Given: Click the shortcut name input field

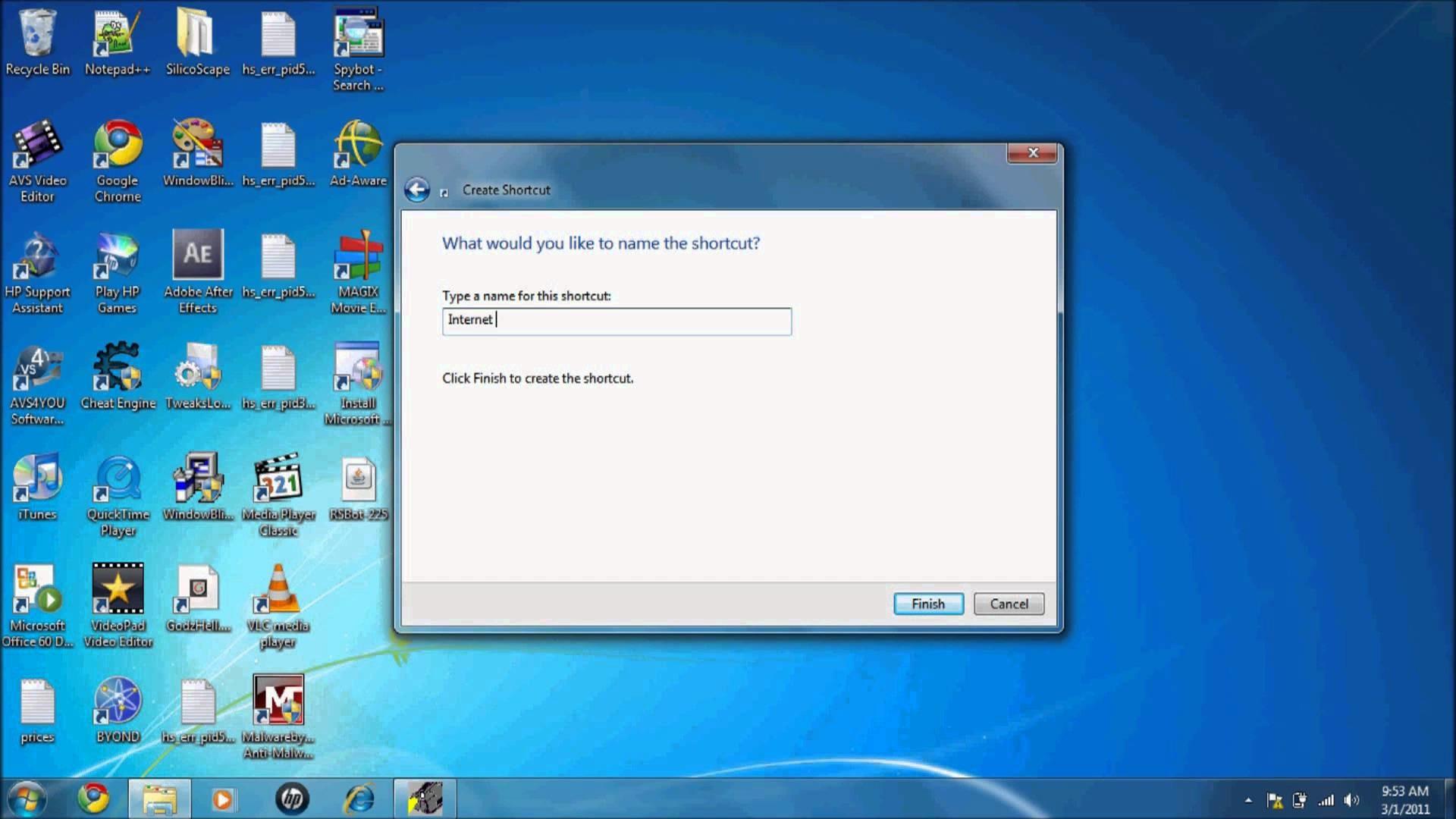Looking at the screenshot, I should (616, 321).
